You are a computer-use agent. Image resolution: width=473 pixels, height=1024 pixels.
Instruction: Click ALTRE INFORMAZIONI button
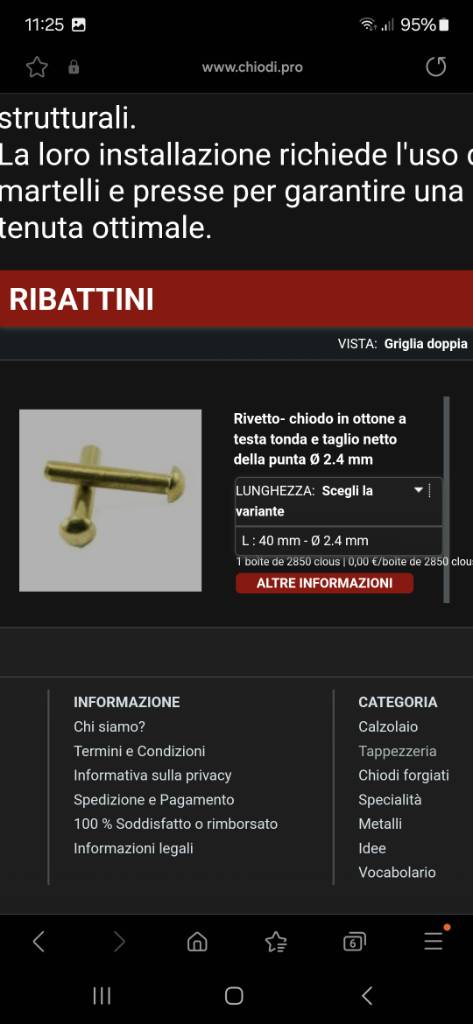[x=325, y=583]
